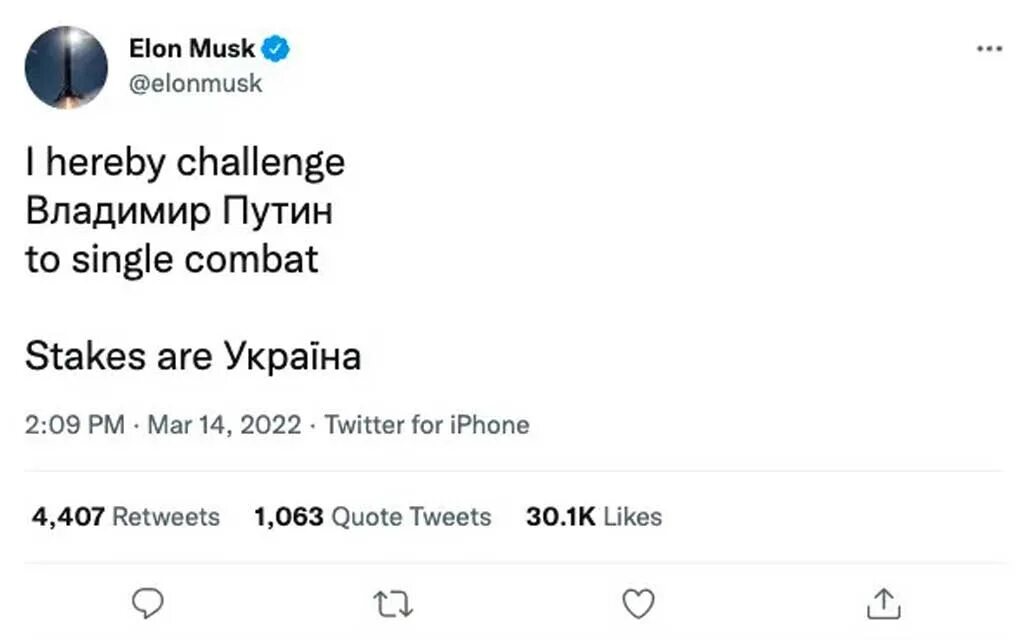Open the three-dot more options menu
The width and height of the screenshot is (1024, 640).
point(988,48)
